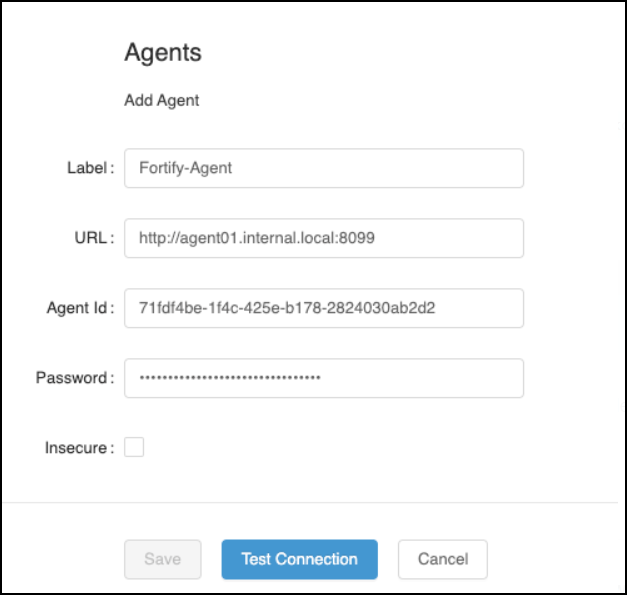Click the "Password:" field caption
Image resolution: width=627 pixels, height=595 pixels.
click(x=74, y=378)
